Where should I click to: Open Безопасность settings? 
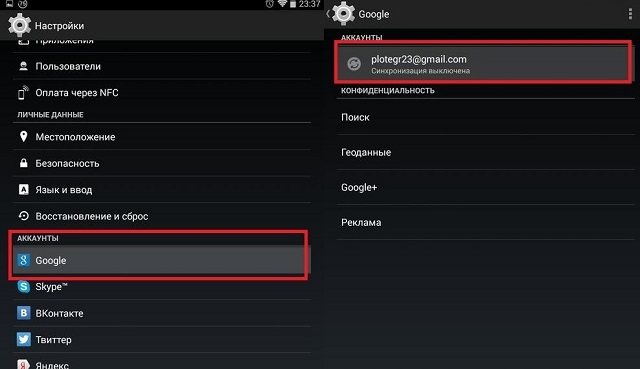tap(162, 163)
